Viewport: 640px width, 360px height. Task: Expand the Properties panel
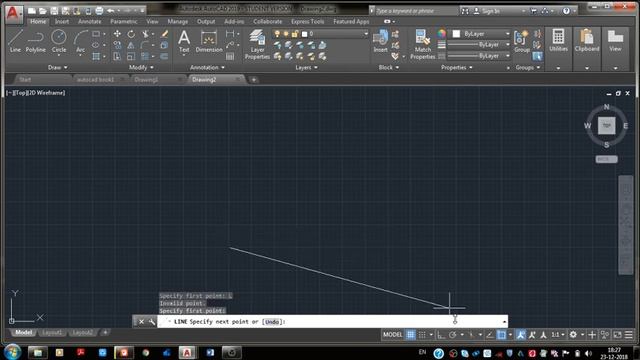[456, 67]
